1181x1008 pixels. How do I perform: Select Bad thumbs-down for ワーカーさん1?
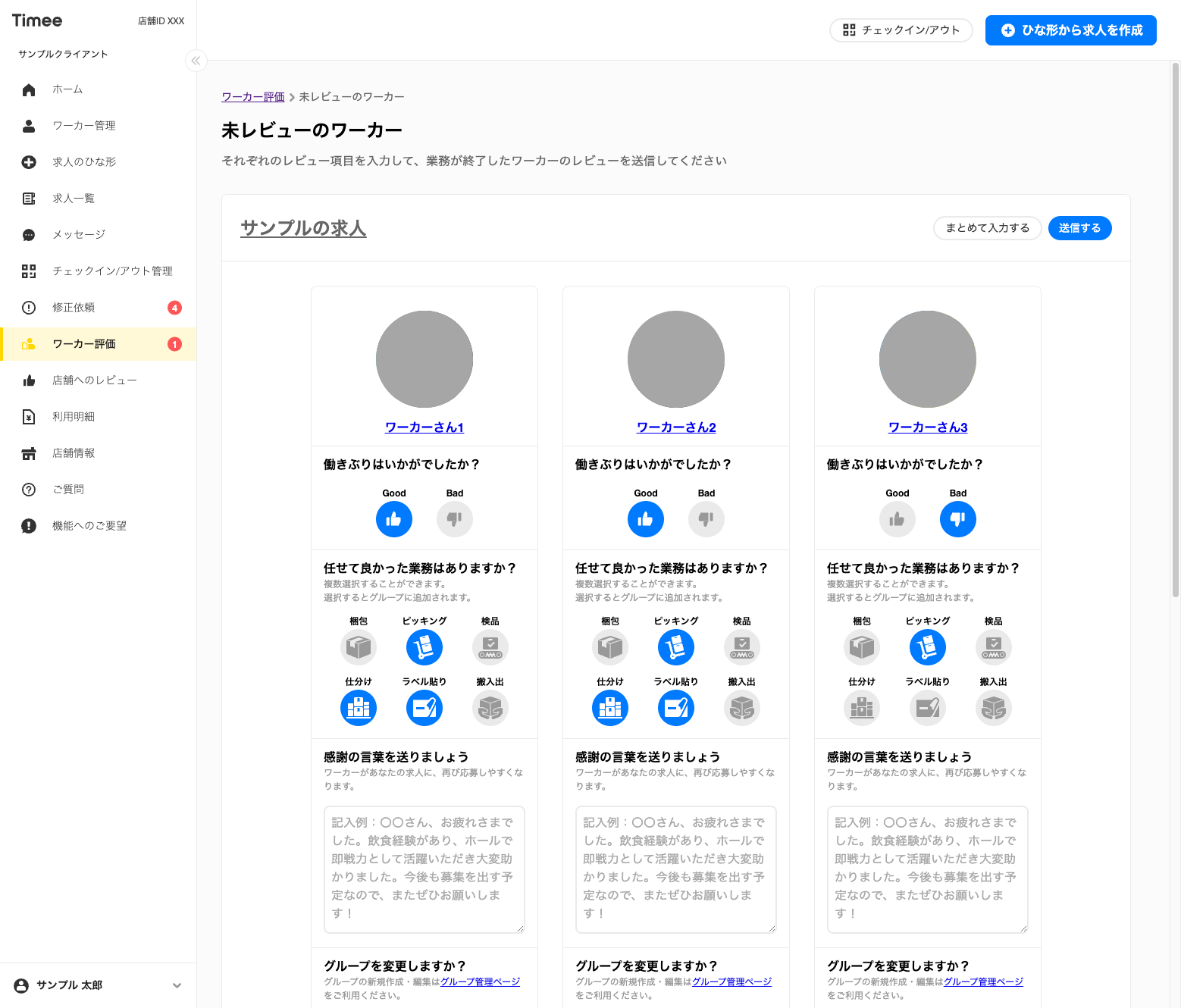(455, 519)
